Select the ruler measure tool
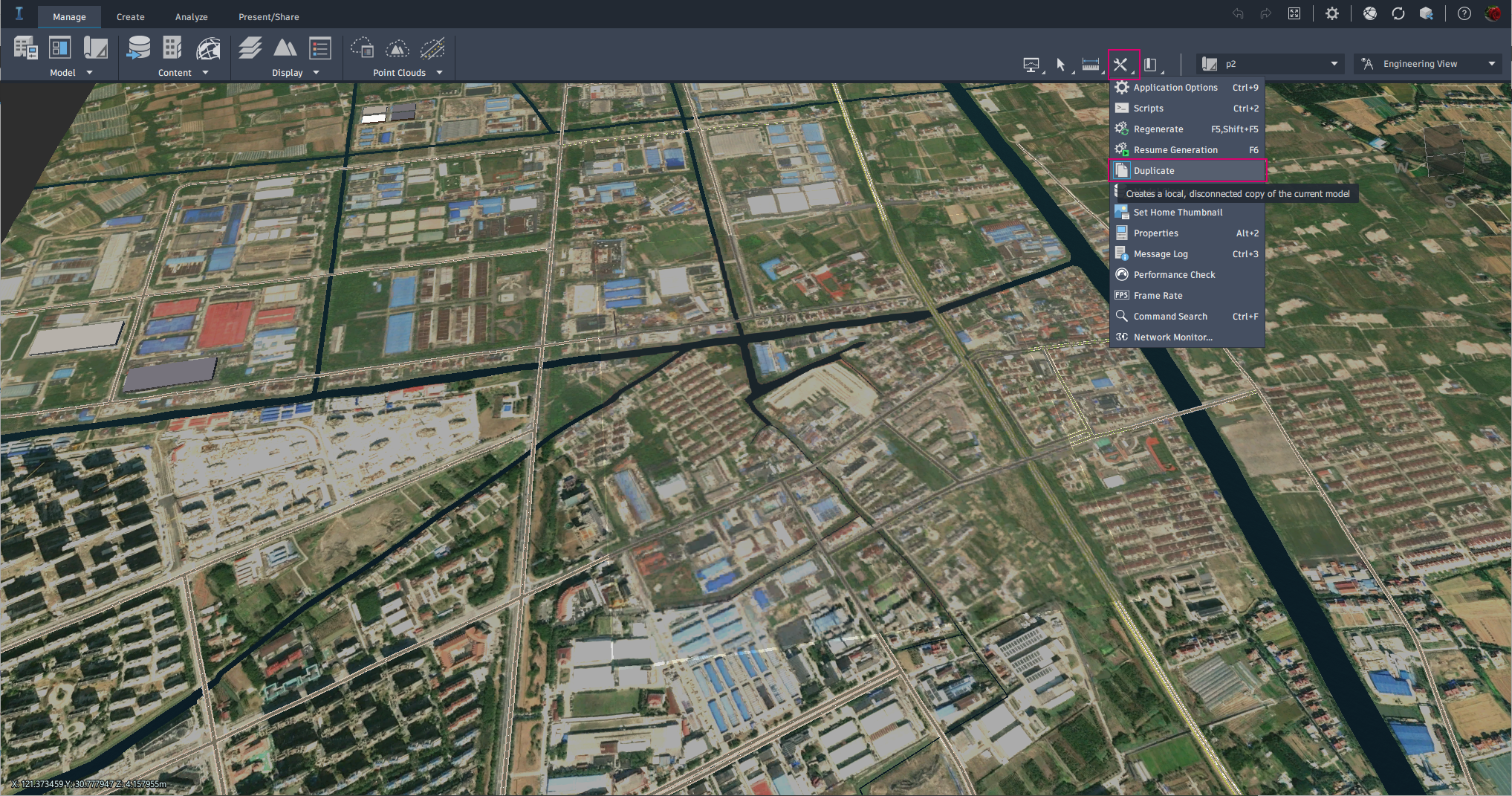The image size is (1512, 796). tap(1090, 65)
